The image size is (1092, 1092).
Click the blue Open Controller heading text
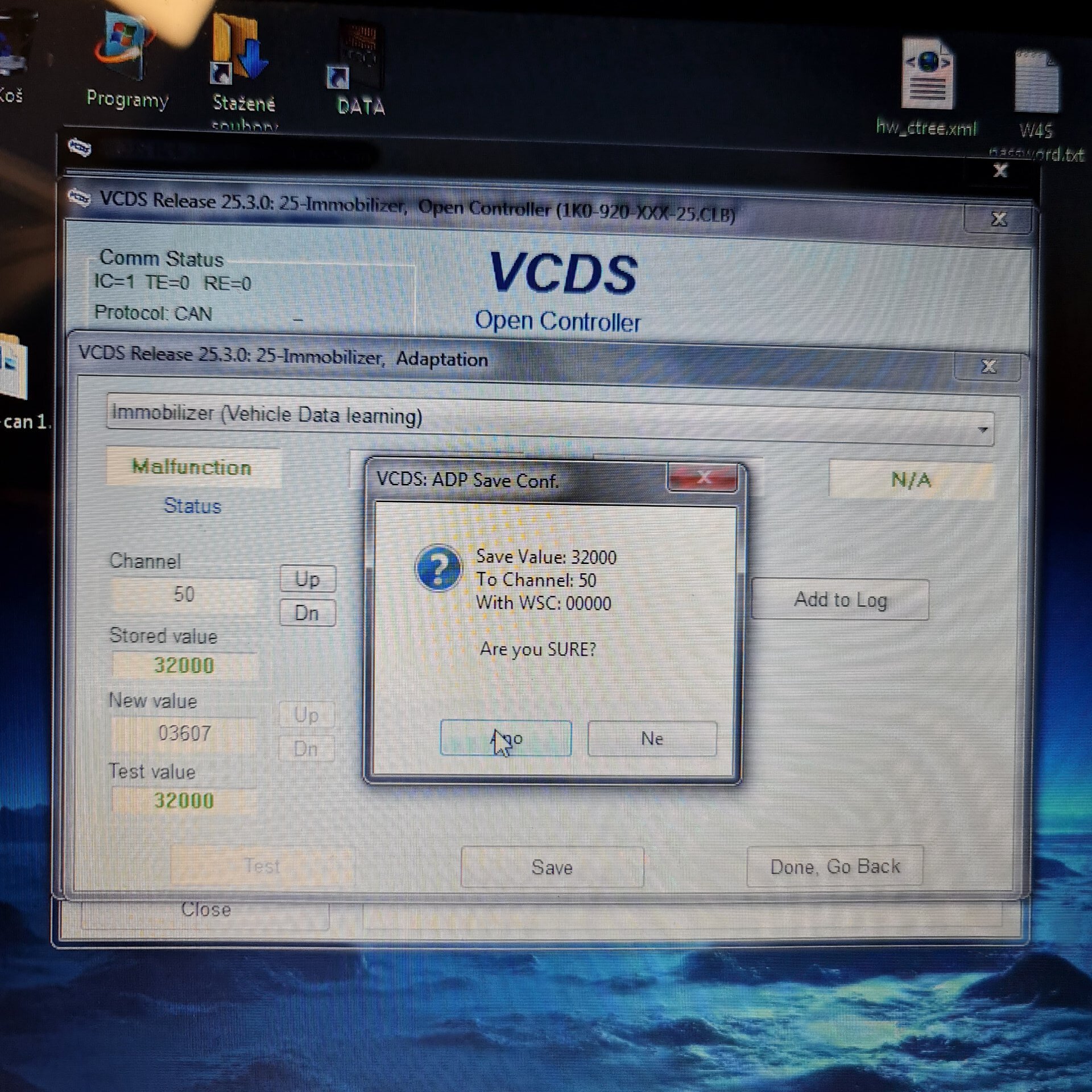pos(557,321)
